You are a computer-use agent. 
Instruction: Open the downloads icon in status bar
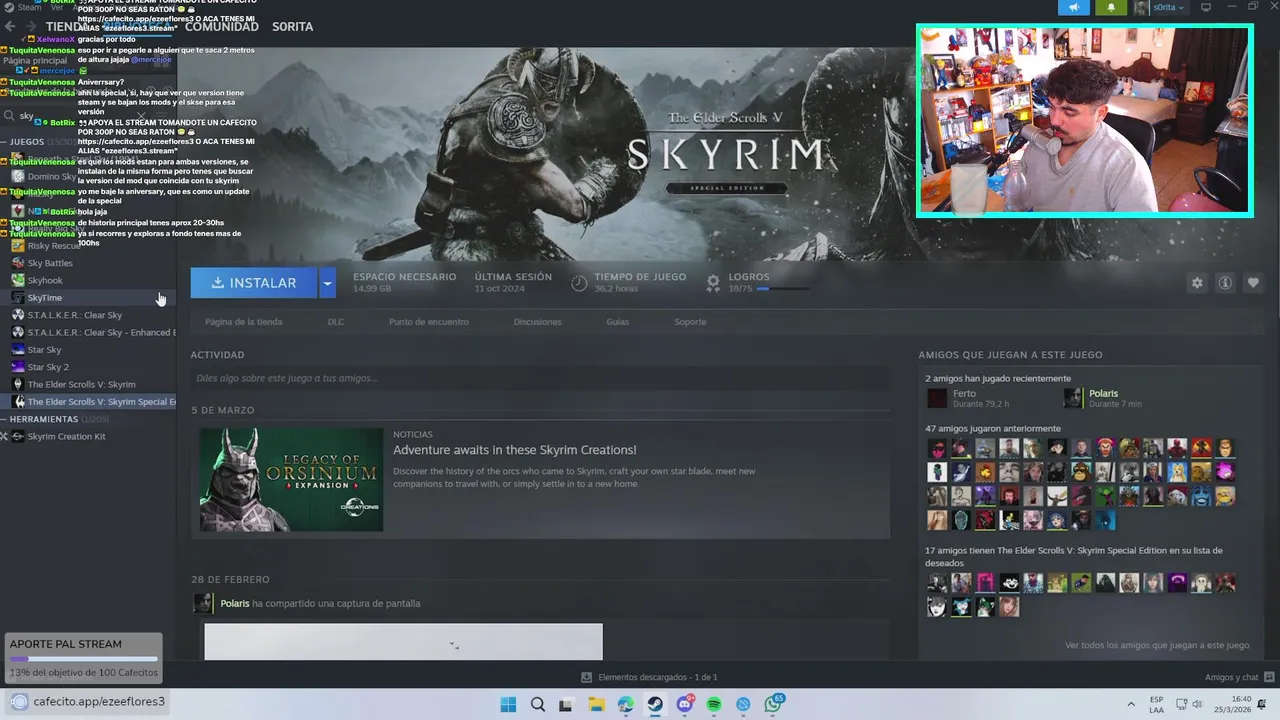click(x=586, y=677)
